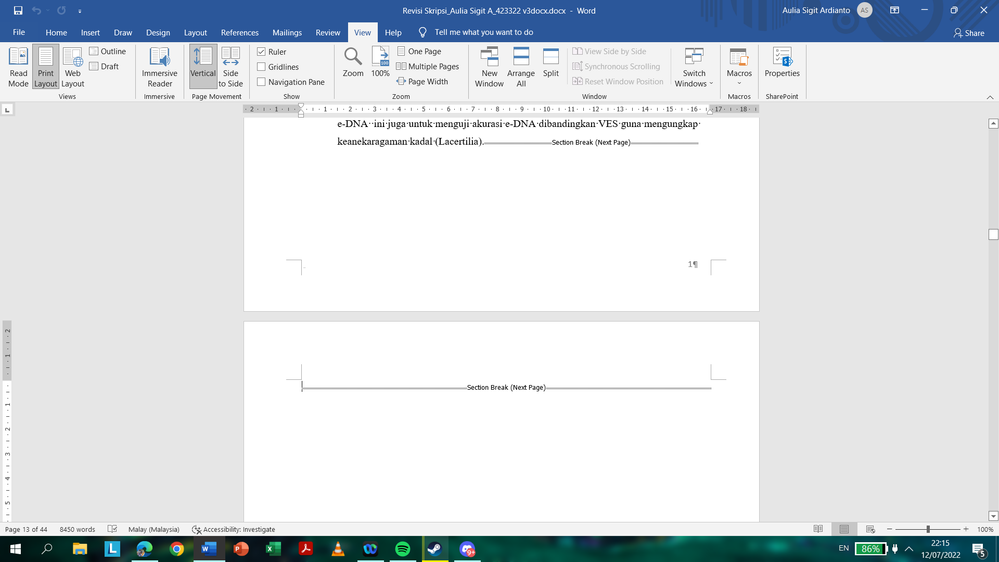Switch to the Home tab

56,32
